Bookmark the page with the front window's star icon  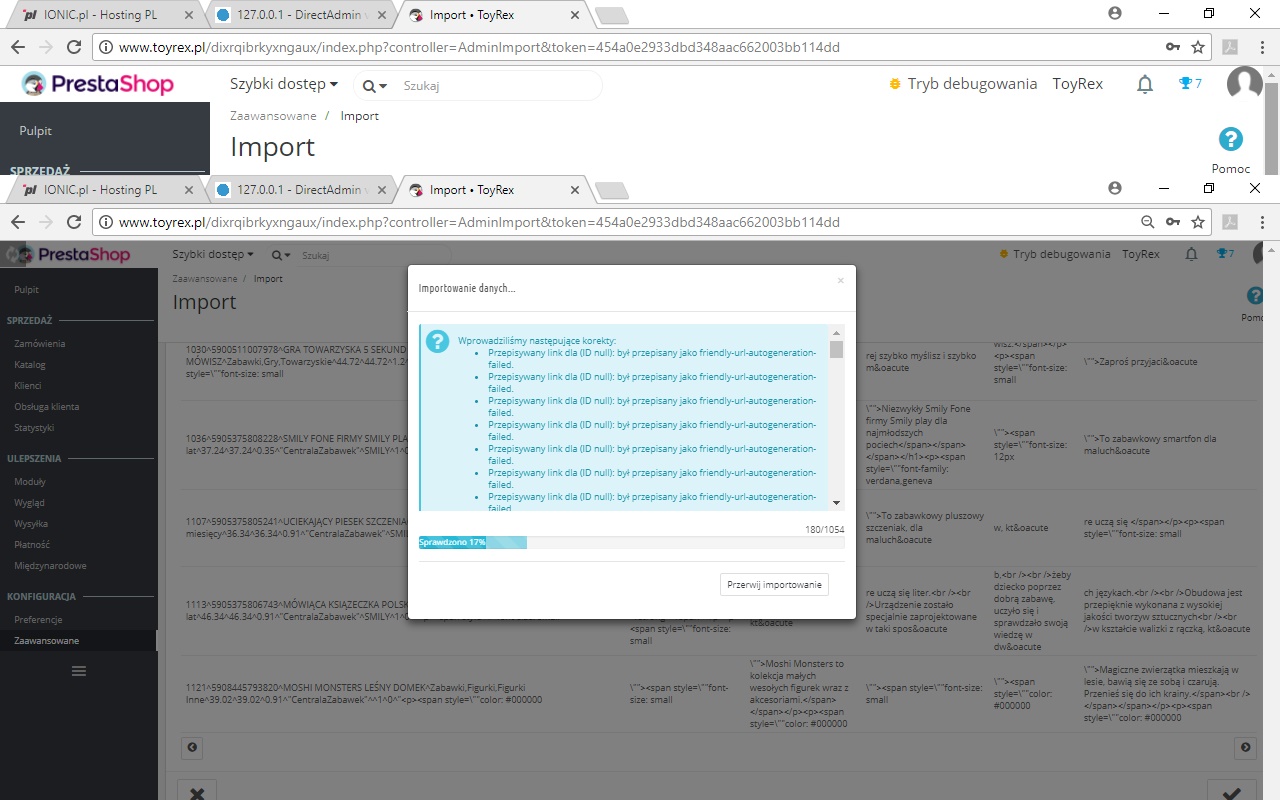click(1197, 221)
